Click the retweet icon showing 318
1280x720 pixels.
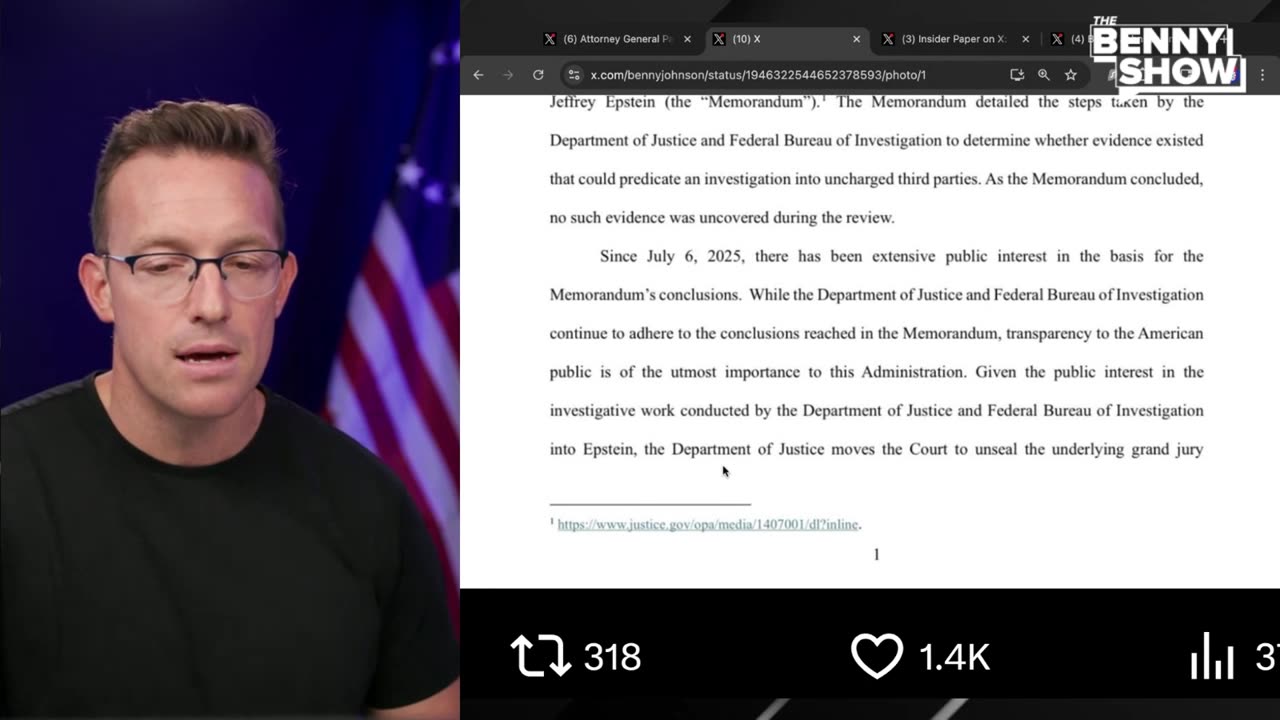click(541, 657)
